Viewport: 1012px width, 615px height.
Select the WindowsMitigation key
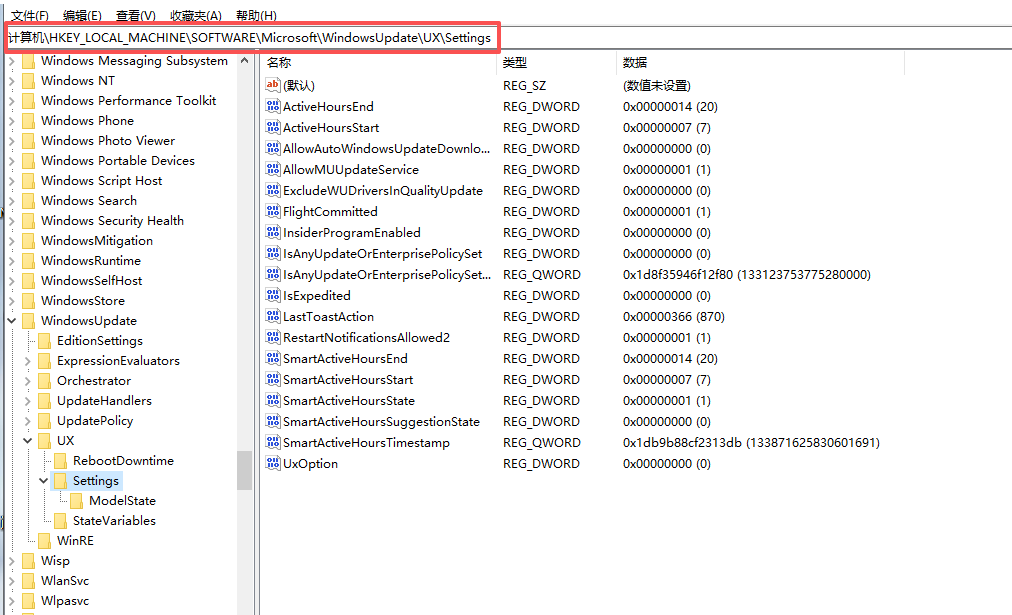(x=97, y=241)
